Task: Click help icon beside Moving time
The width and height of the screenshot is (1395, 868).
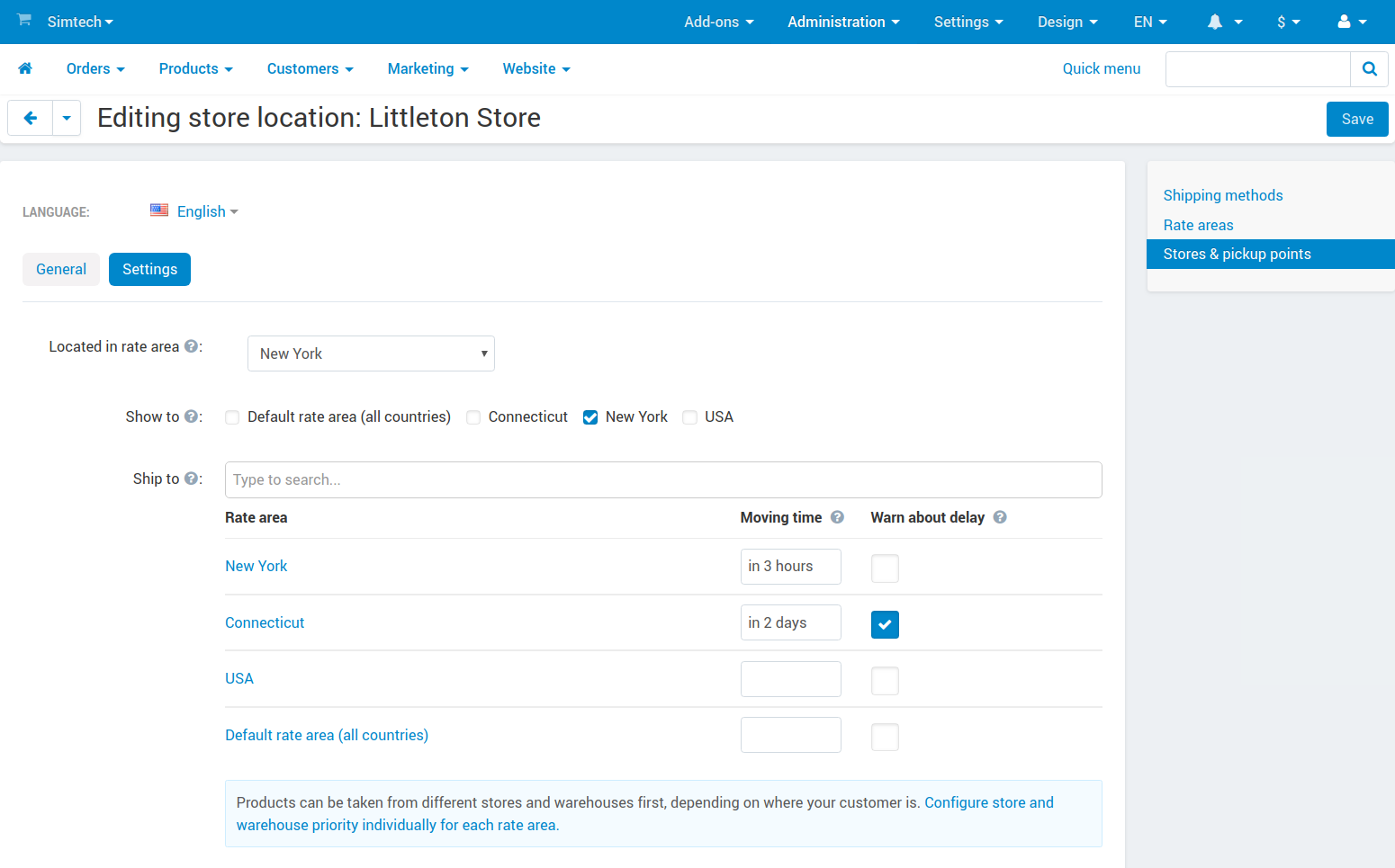Action: coord(837,517)
